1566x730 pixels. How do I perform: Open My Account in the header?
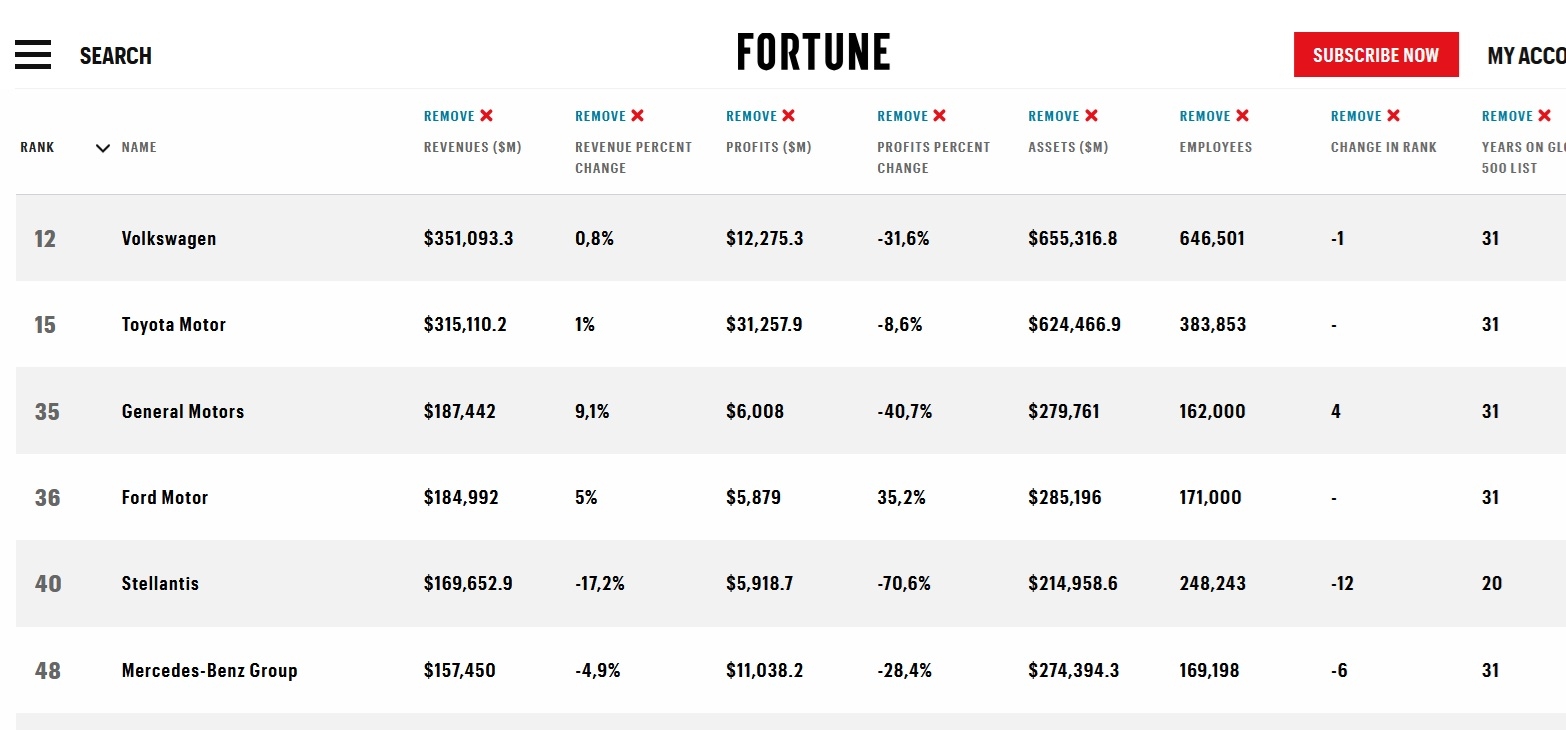pyautogui.click(x=1525, y=56)
